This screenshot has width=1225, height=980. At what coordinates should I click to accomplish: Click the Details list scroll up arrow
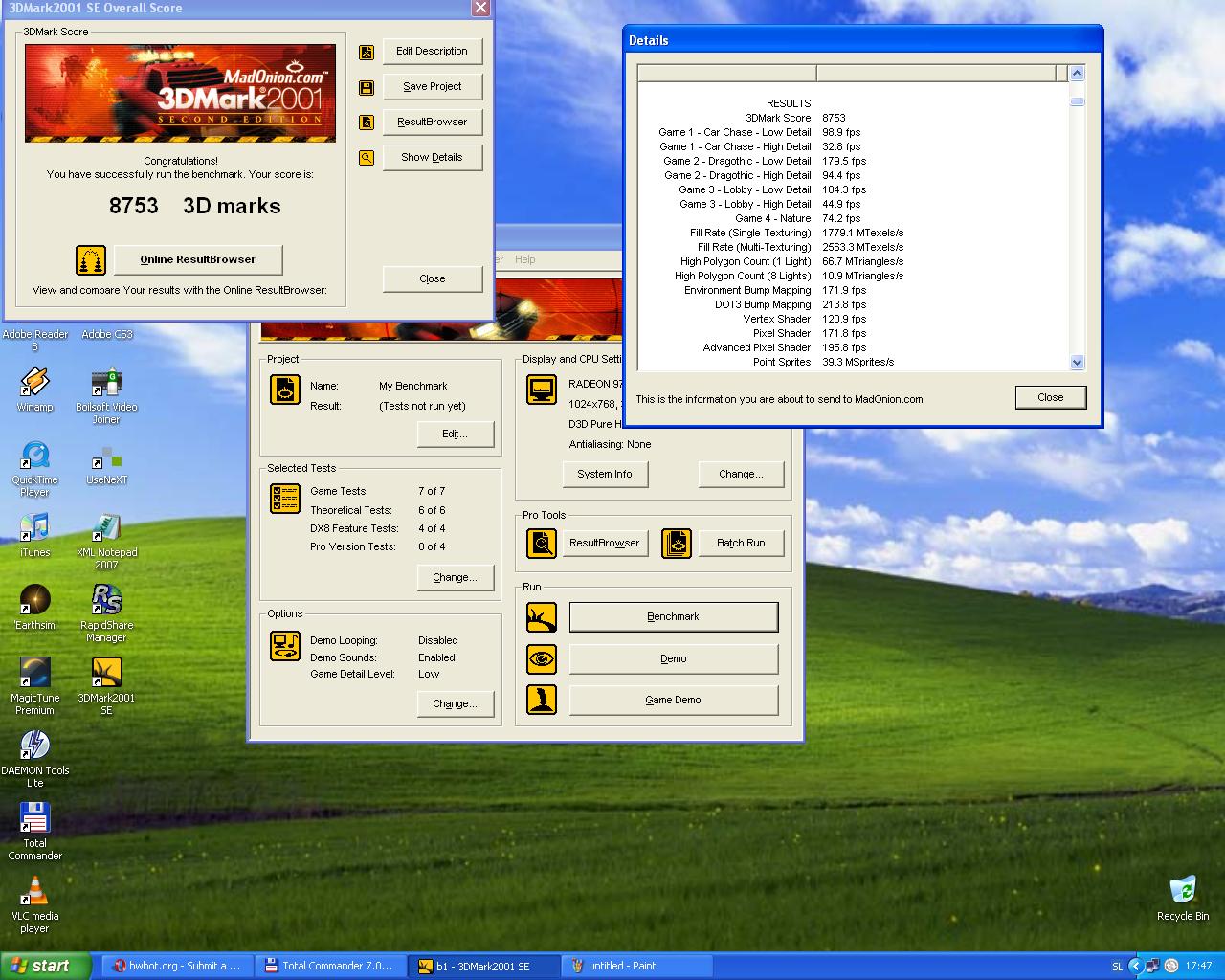[1077, 74]
